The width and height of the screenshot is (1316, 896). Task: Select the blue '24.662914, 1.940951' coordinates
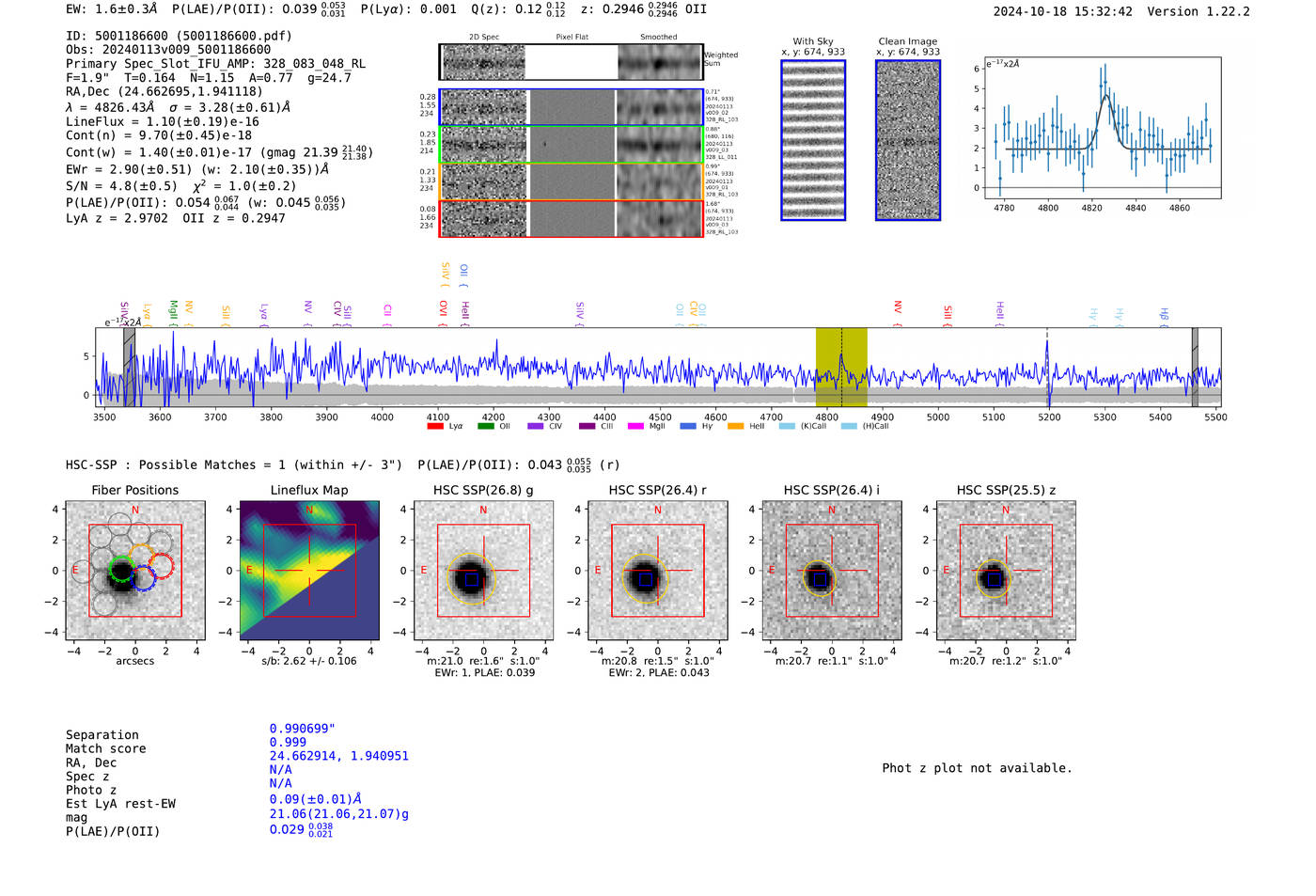pyautogui.click(x=339, y=756)
